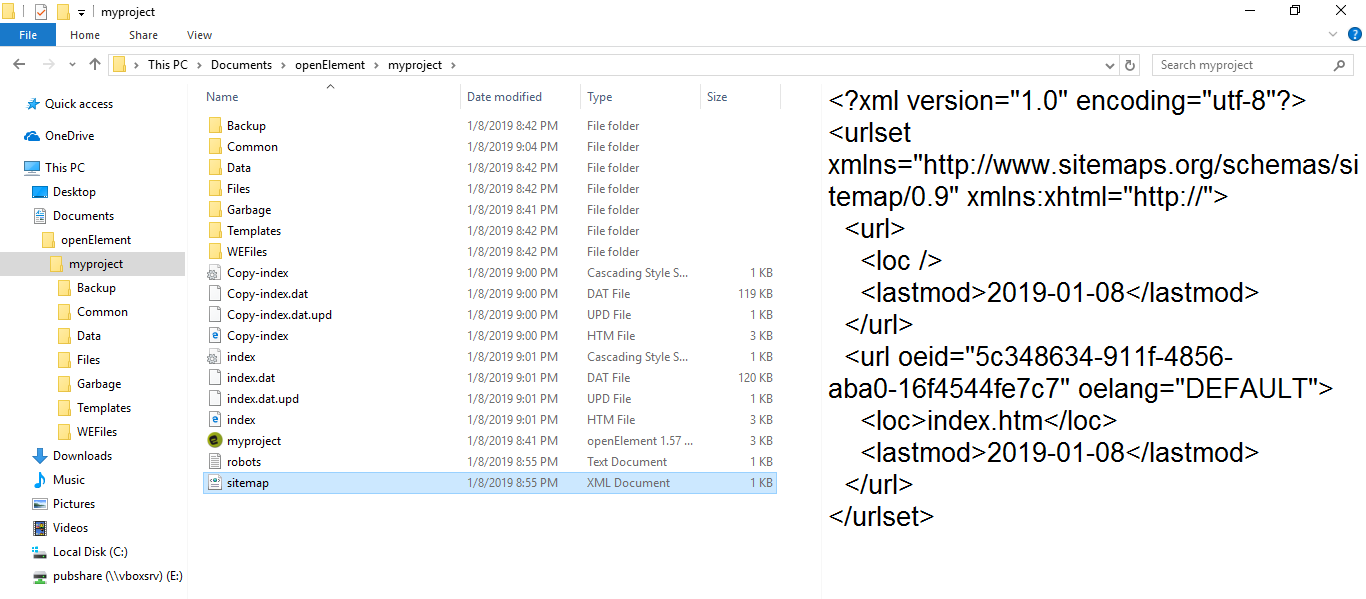Refresh the myproject folder view
The image size is (1366, 599).
tap(1131, 65)
